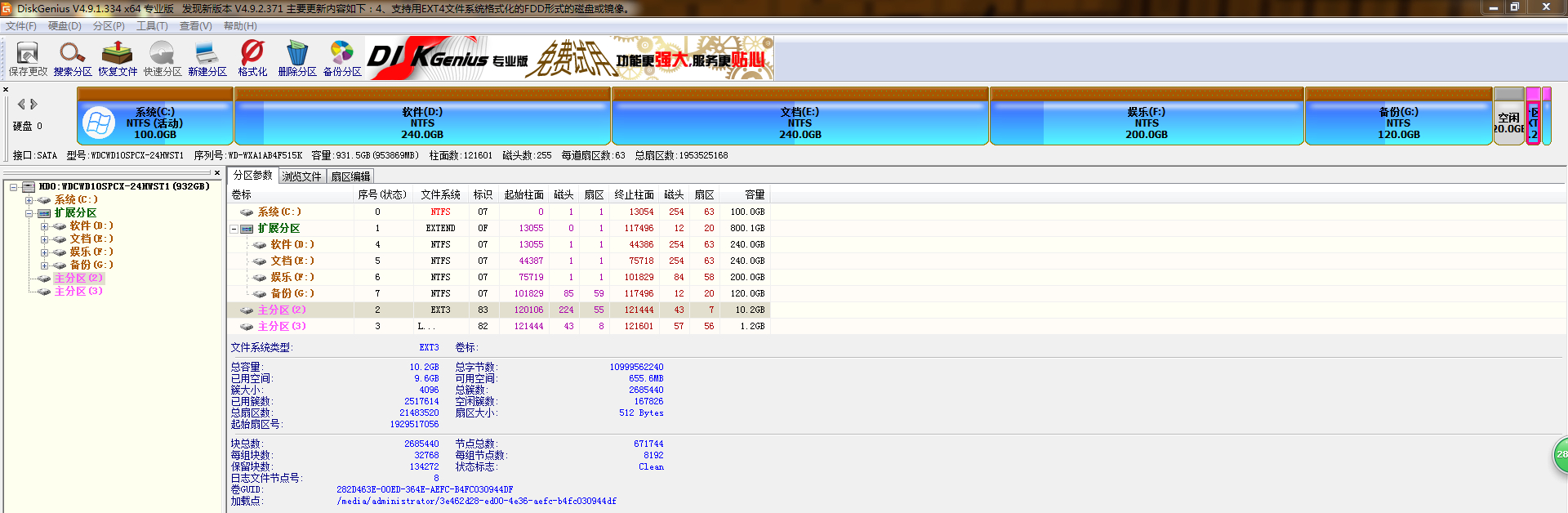Select the 娱乐(F:) row in the table
The height and width of the screenshot is (513, 1568).
(498, 277)
